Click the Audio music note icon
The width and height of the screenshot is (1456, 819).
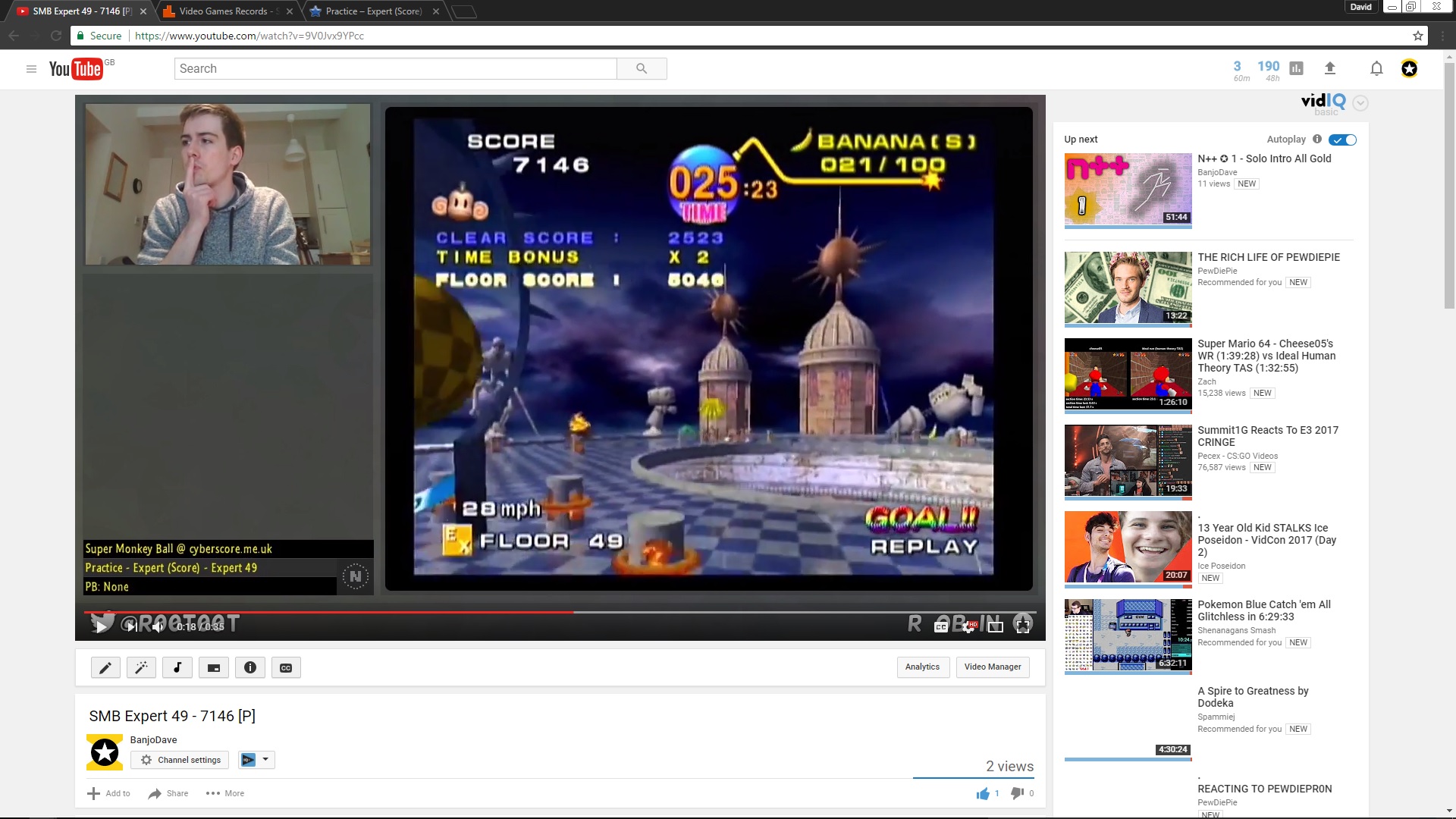click(177, 667)
